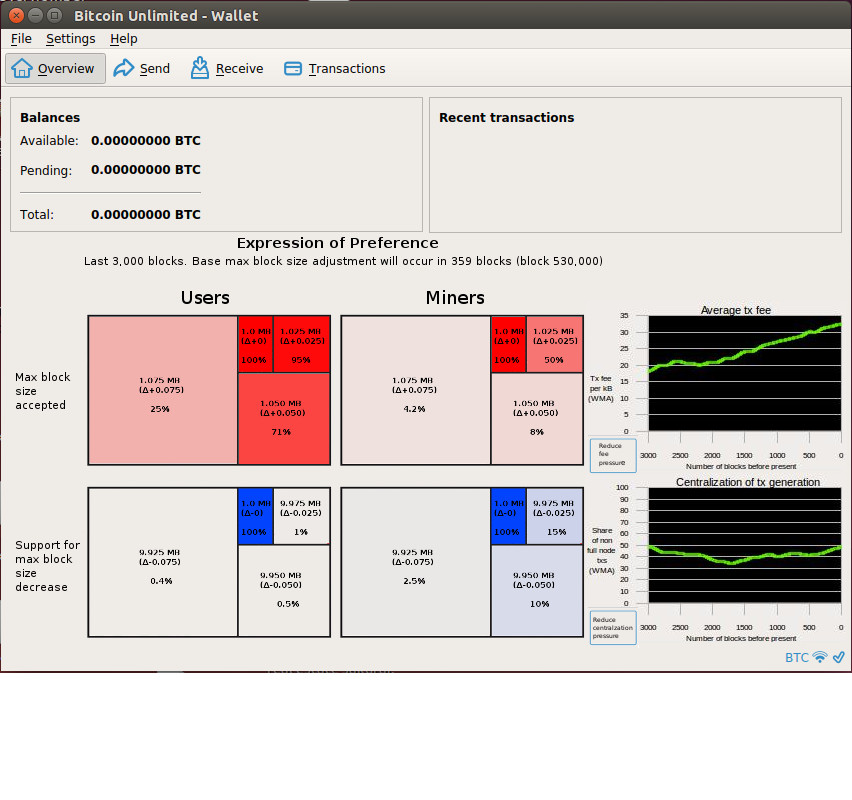Open the Settings menu
This screenshot has width=852, height=800.
click(x=71, y=39)
